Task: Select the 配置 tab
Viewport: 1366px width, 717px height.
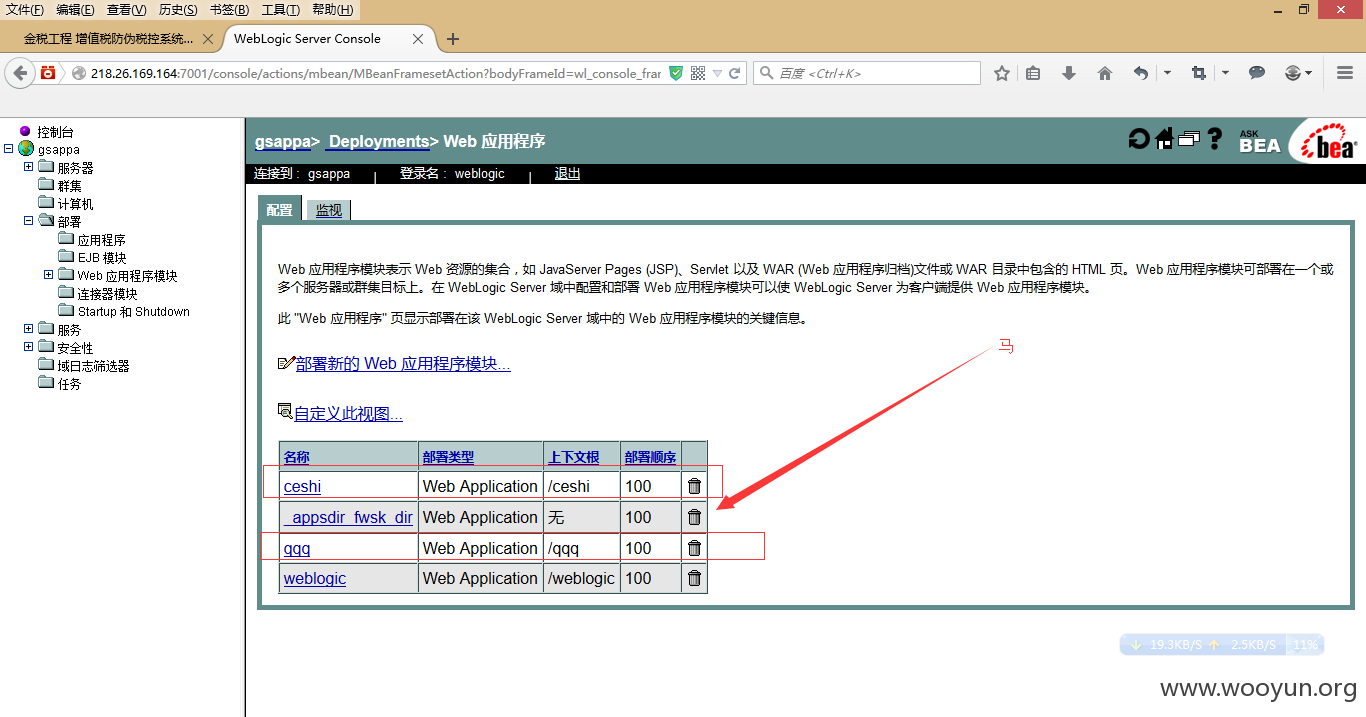Action: [279, 209]
